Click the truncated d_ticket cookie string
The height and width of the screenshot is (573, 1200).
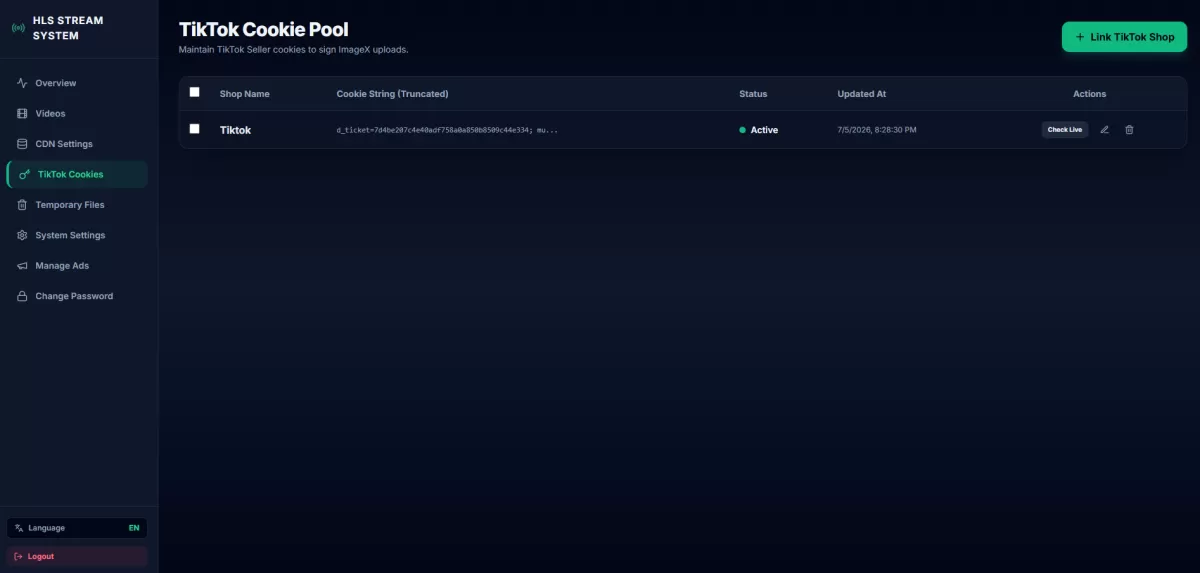coord(447,130)
